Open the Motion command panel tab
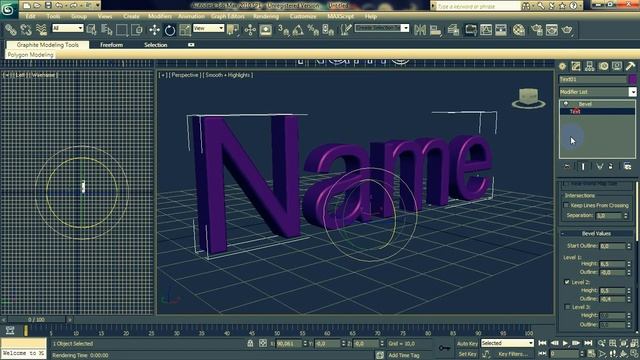This screenshot has height=360, width=640. pos(603,66)
